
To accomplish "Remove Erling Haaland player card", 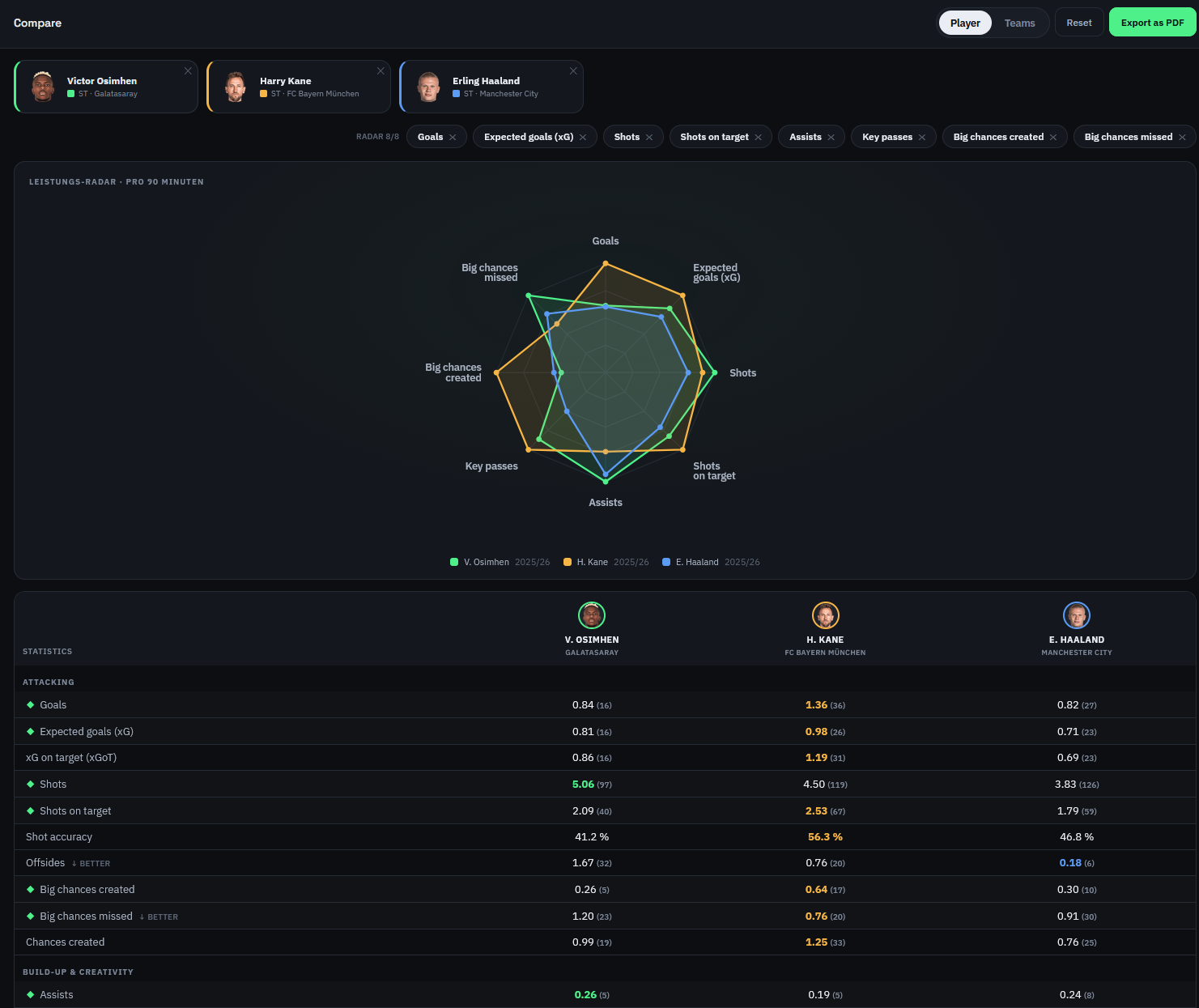I will click(x=573, y=71).
